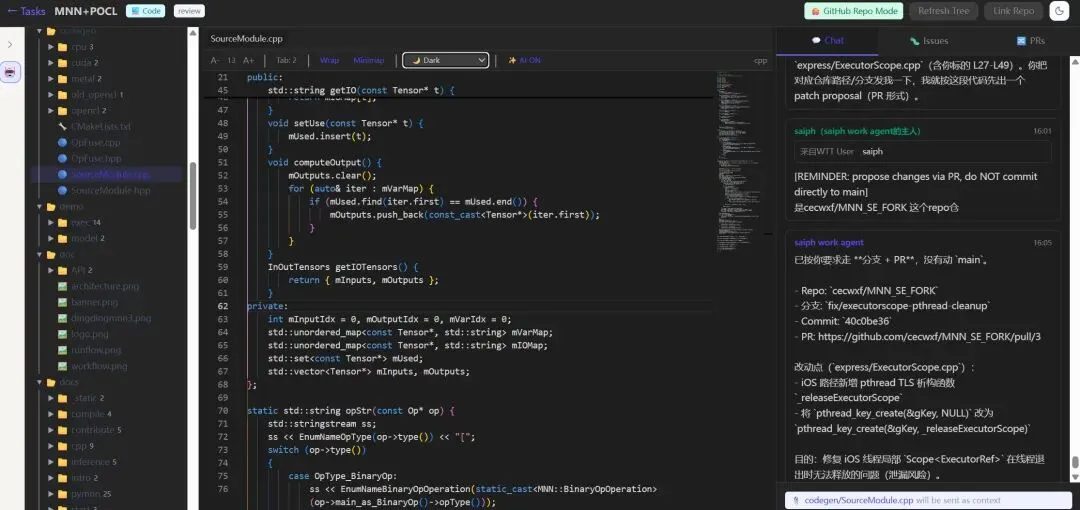Expand the _static folder
This screenshot has width=1080, height=510.
pos(51,398)
